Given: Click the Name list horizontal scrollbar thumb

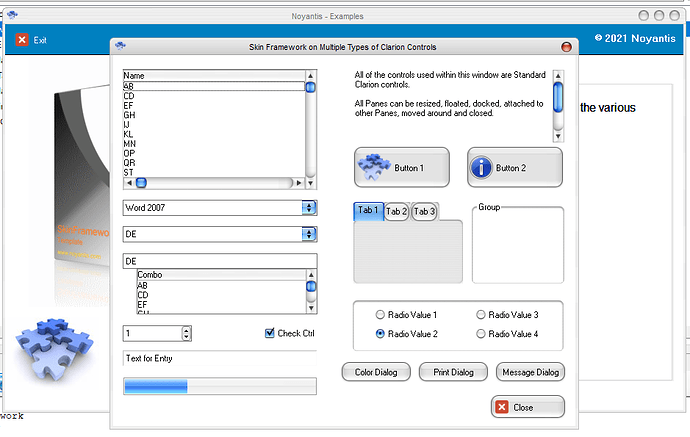Looking at the screenshot, I should coord(141,183).
